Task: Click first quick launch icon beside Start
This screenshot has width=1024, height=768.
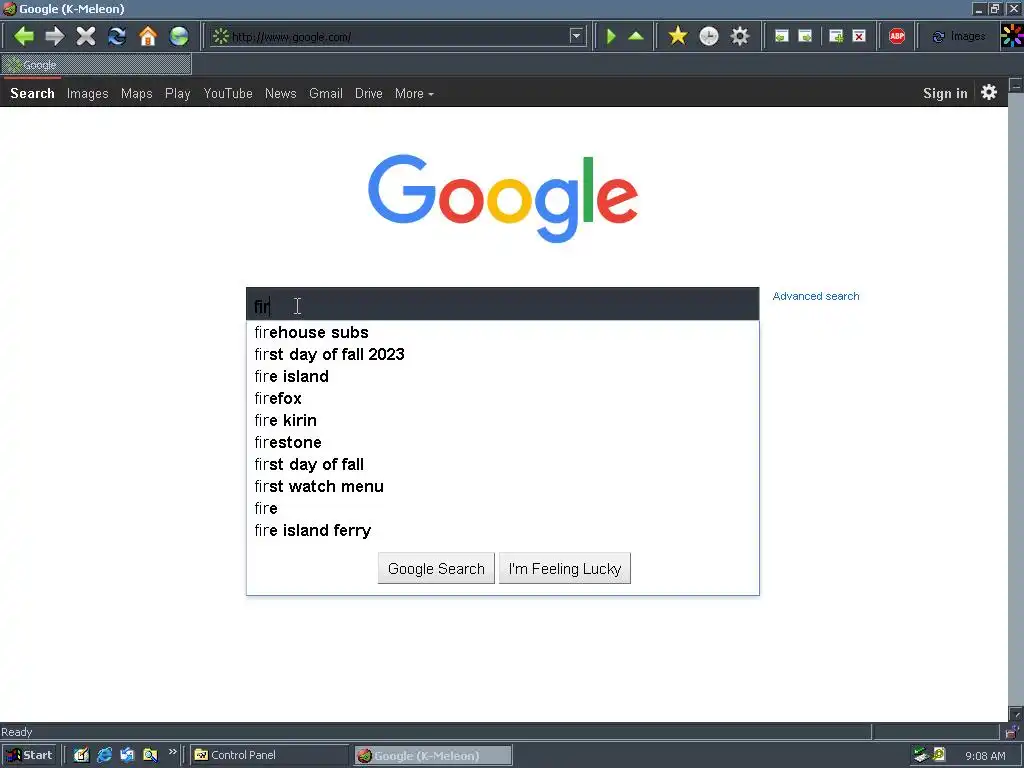Action: 82,755
